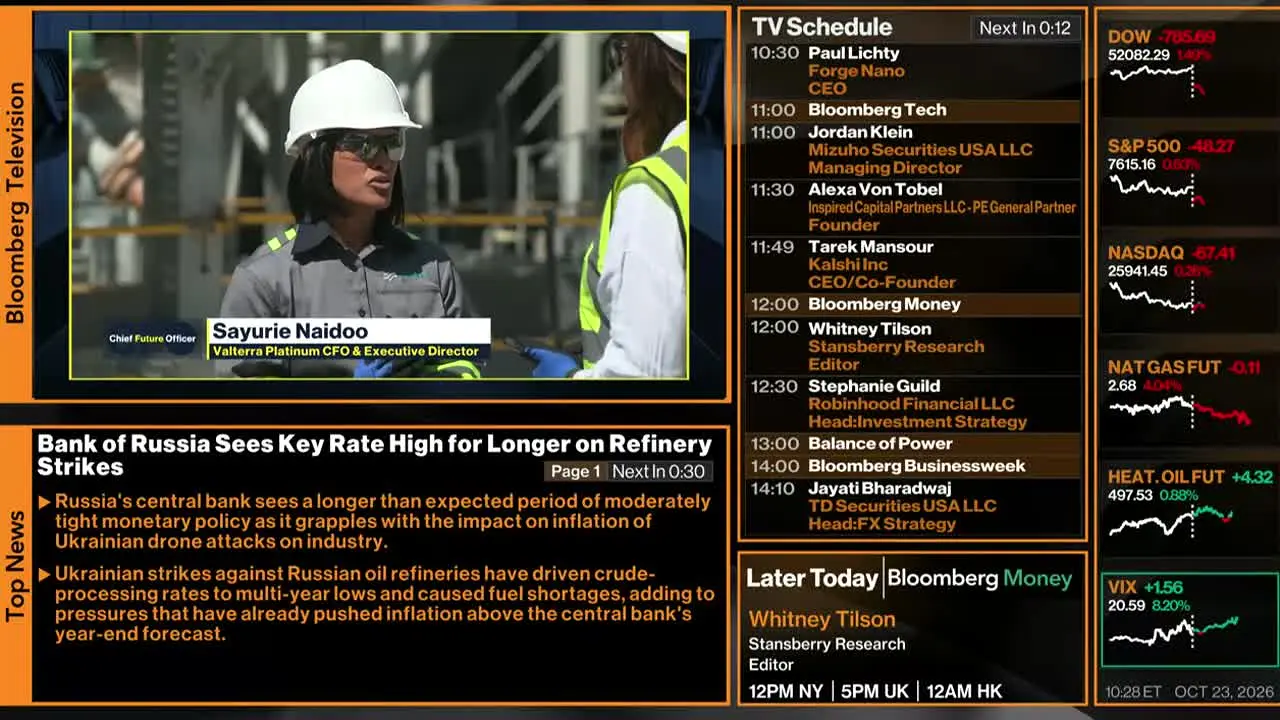The width and height of the screenshot is (1280, 720).
Task: Click the TV Schedule Next In 0:12 countdown
Action: click(x=1025, y=28)
